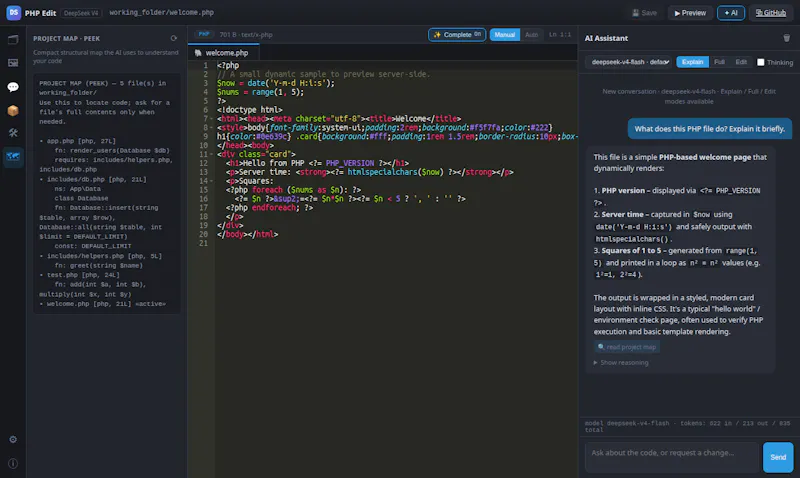
Task: Expand Show reasoning disclosure
Action: coord(621,363)
